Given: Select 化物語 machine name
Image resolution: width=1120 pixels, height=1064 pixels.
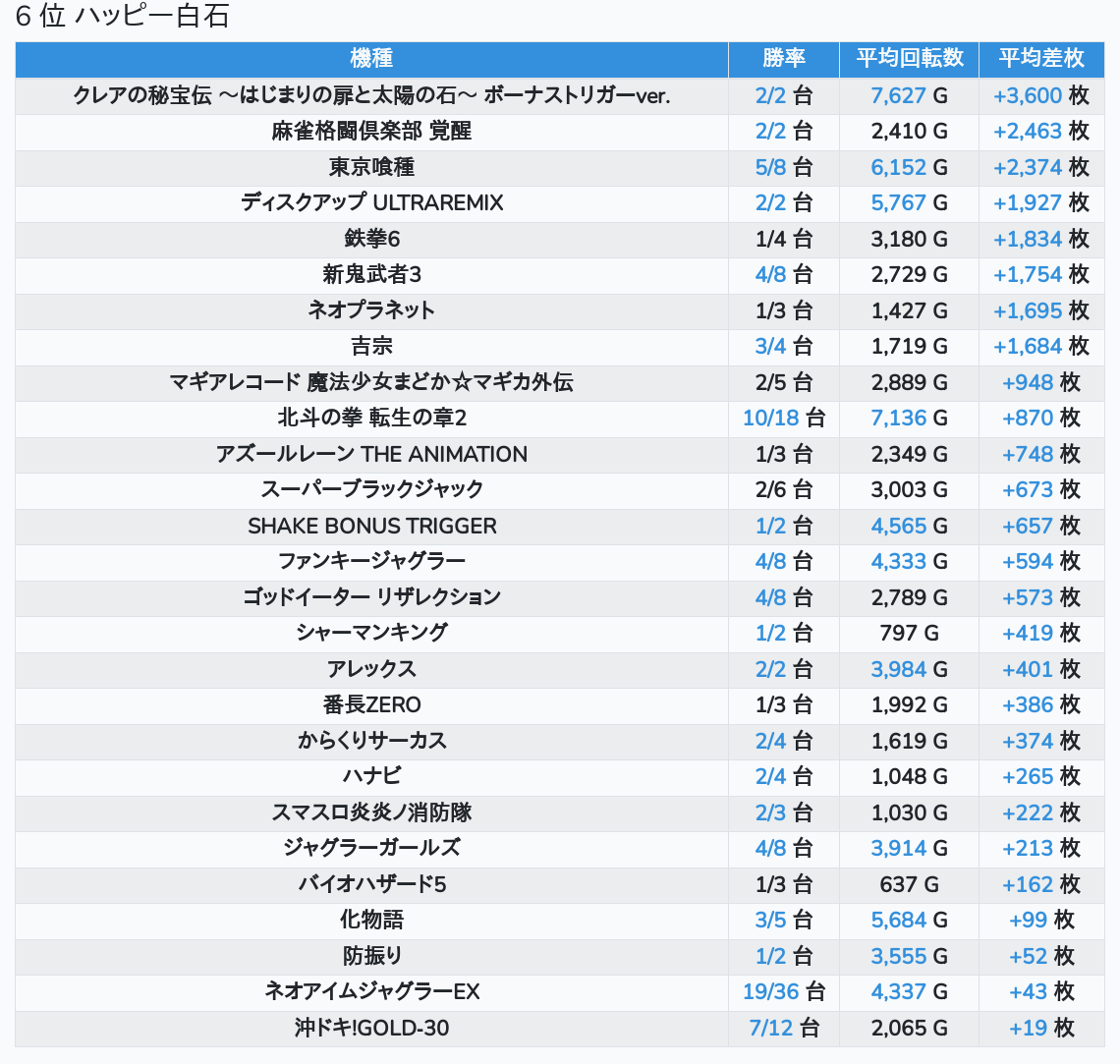Looking at the screenshot, I should coord(371,921).
